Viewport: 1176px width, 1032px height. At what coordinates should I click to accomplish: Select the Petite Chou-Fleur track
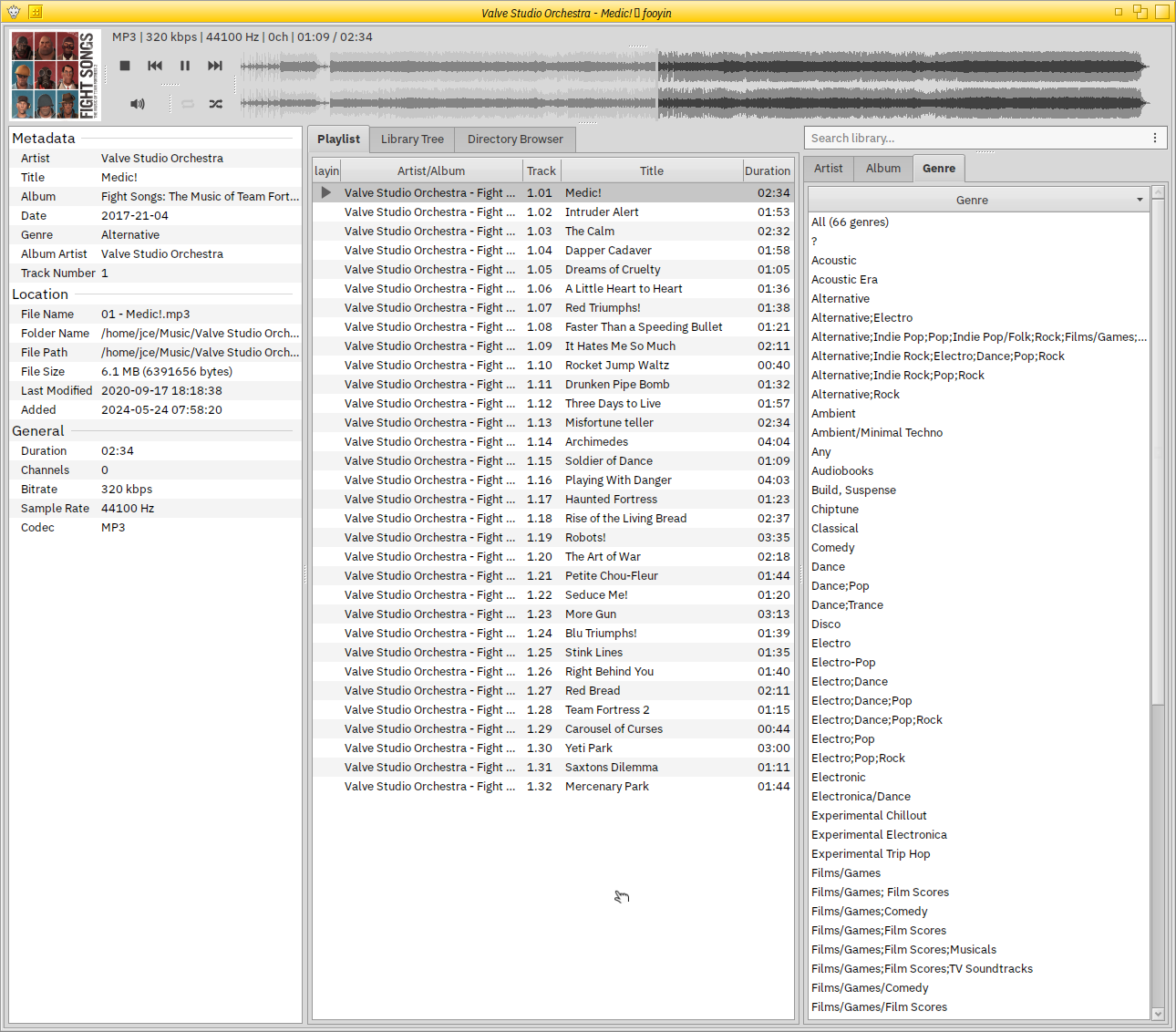(552, 575)
